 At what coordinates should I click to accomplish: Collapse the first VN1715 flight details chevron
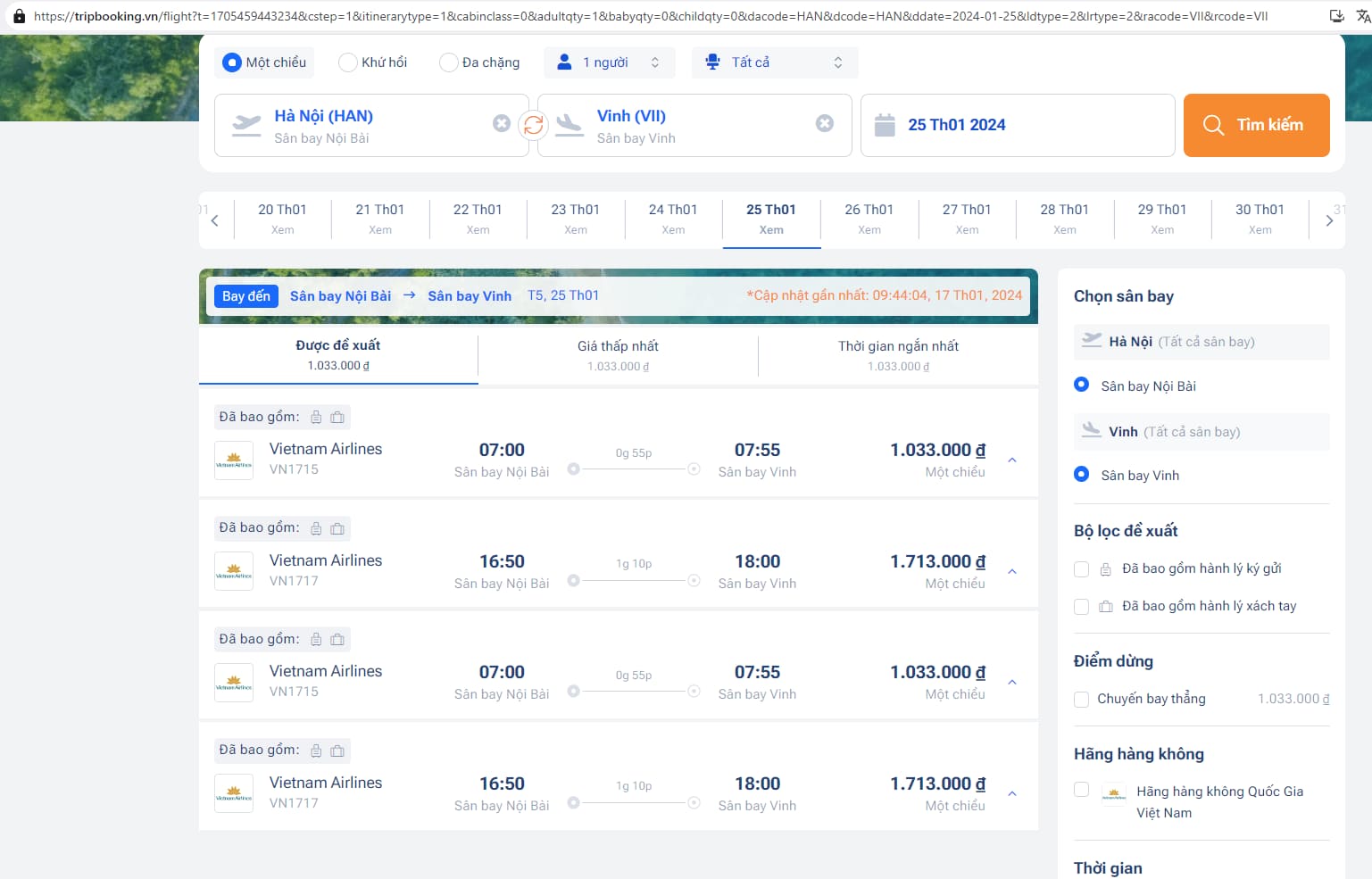tap(1012, 460)
